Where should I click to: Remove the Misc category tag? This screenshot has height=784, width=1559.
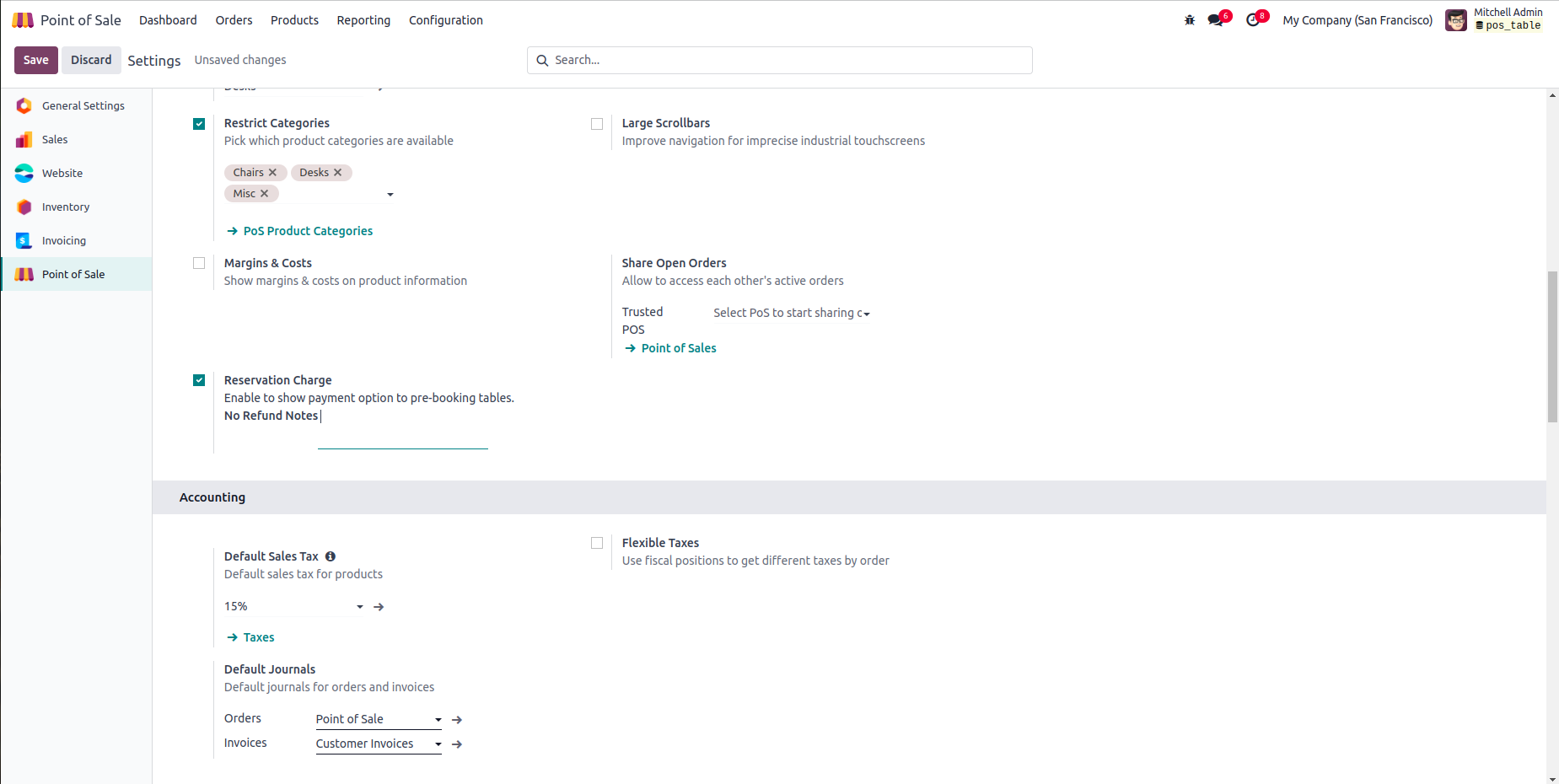click(x=265, y=194)
